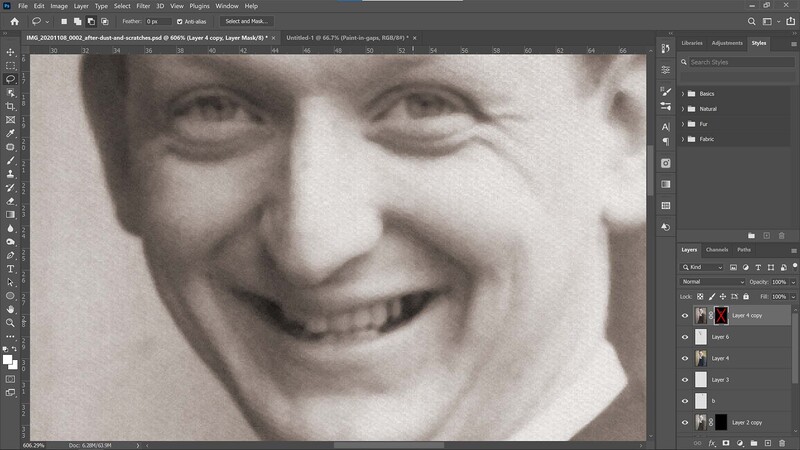Open the Select menu
Screen dimensions: 800x450
pyautogui.click(x=122, y=6)
